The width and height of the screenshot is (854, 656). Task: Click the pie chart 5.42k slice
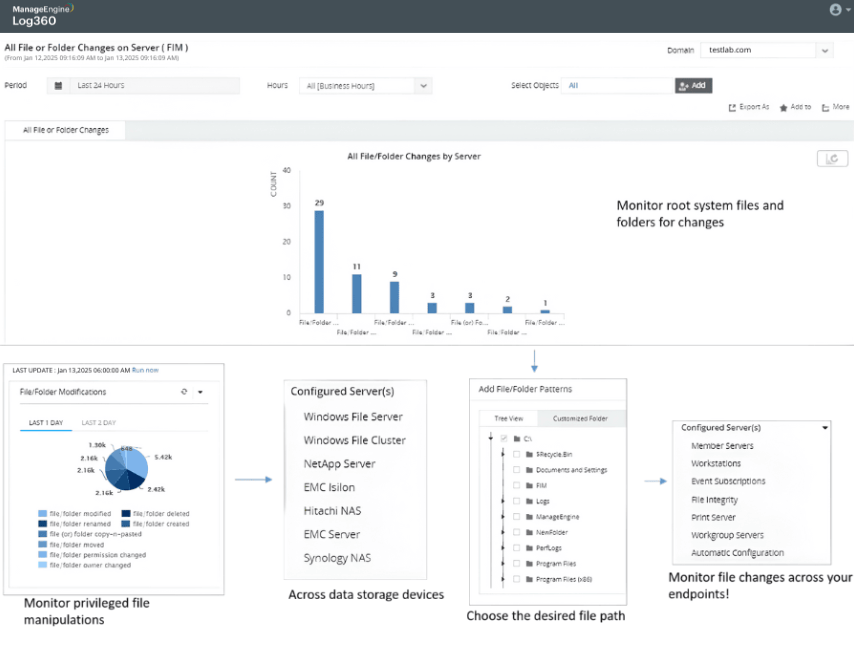(x=138, y=464)
